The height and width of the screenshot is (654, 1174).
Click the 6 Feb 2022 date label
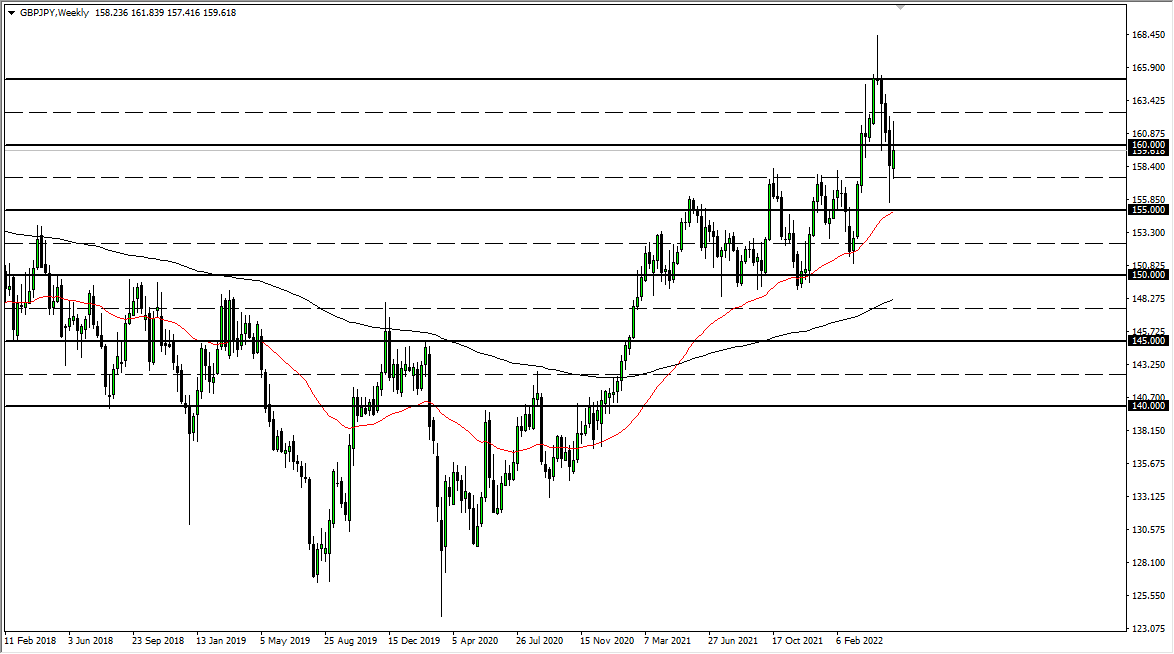[862, 641]
